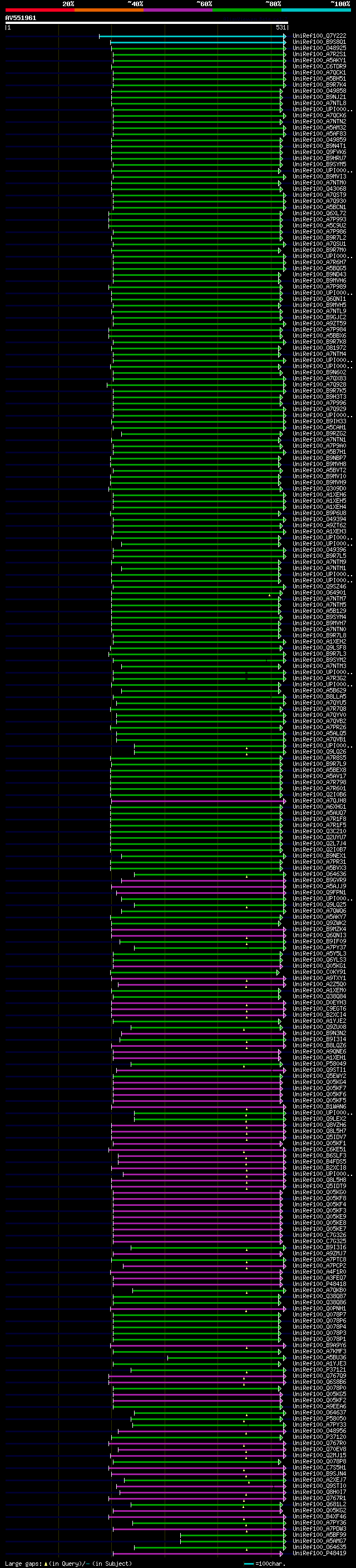Select hit label UniRef100_P48418
This screenshot has height=1568, width=356.
point(319,1284)
